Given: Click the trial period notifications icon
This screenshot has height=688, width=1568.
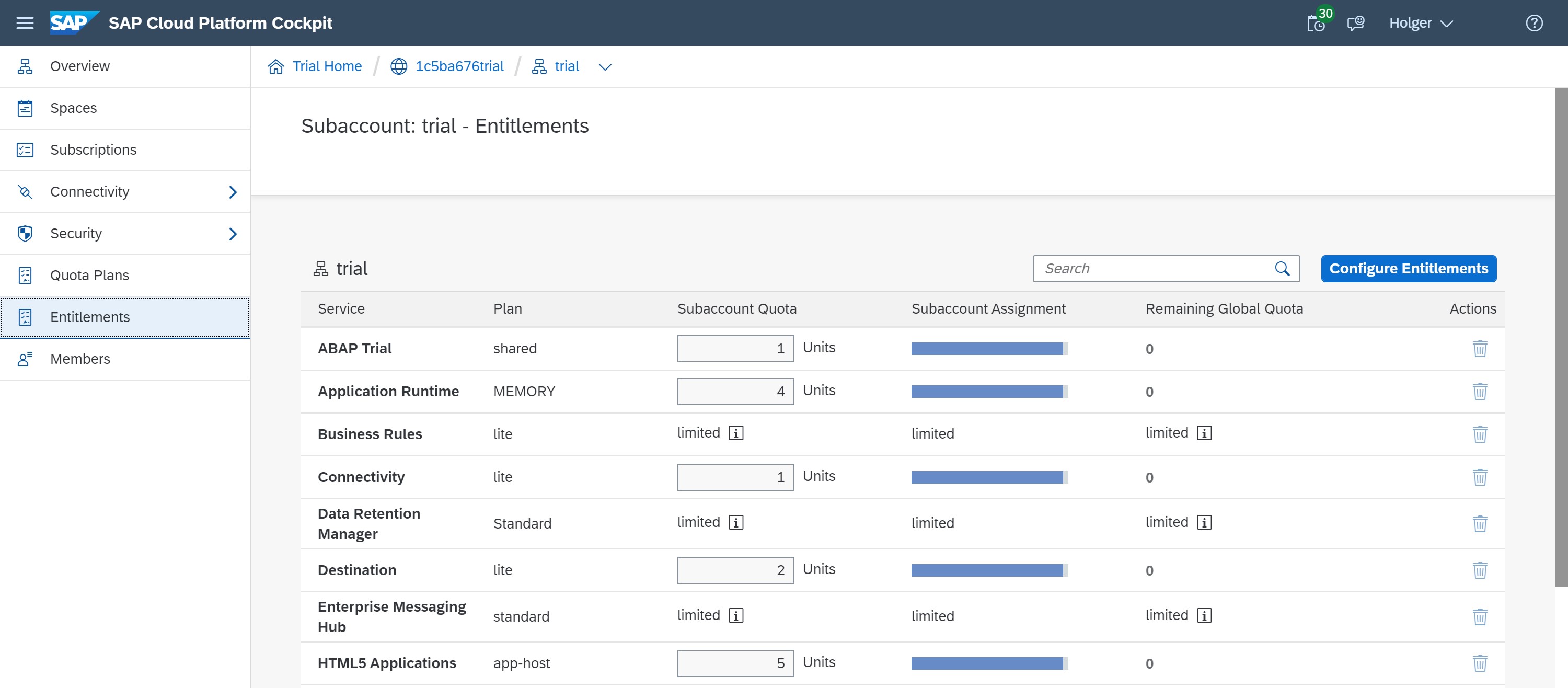Looking at the screenshot, I should click(x=1316, y=23).
